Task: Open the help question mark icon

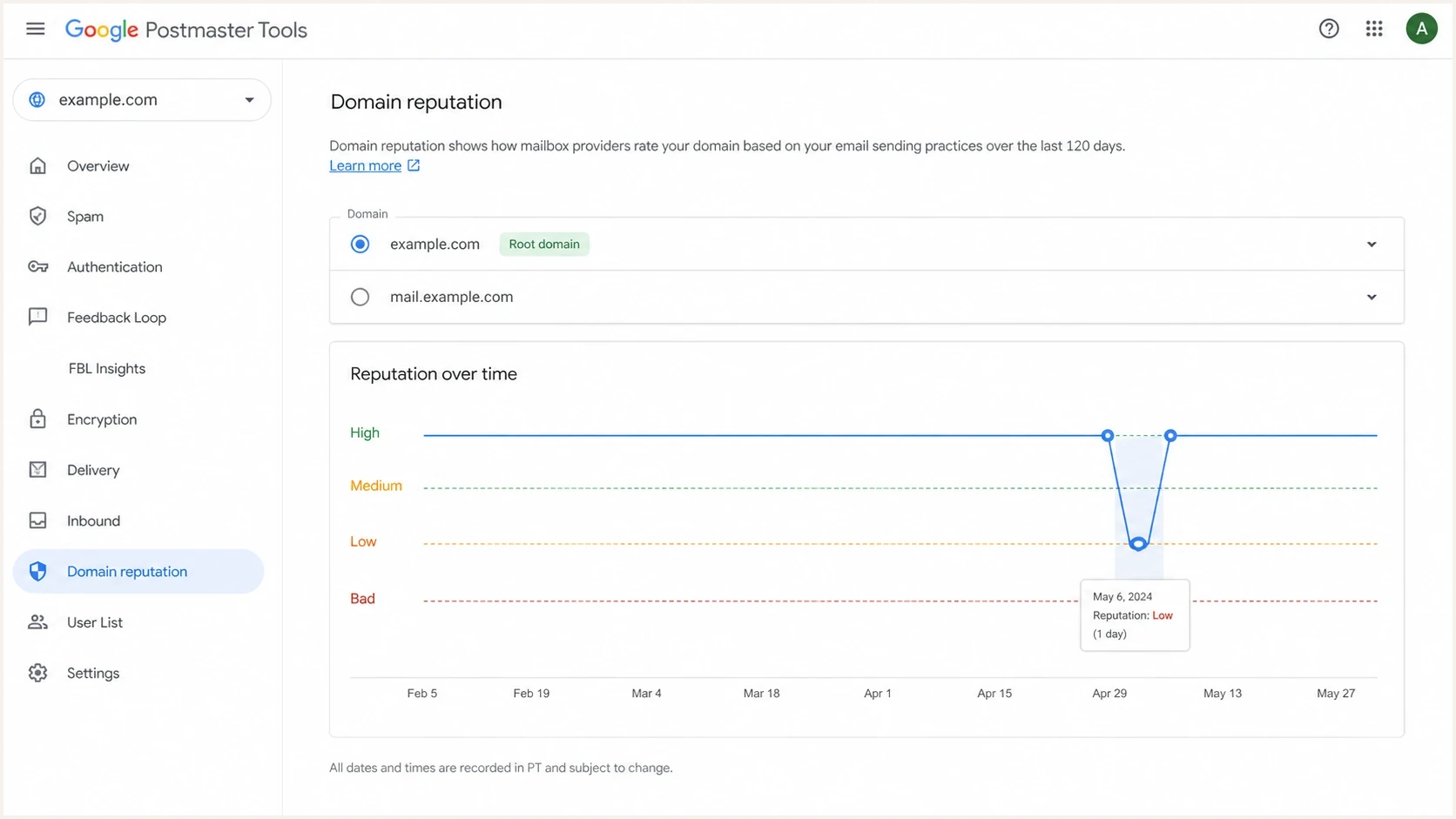Action: (x=1329, y=29)
